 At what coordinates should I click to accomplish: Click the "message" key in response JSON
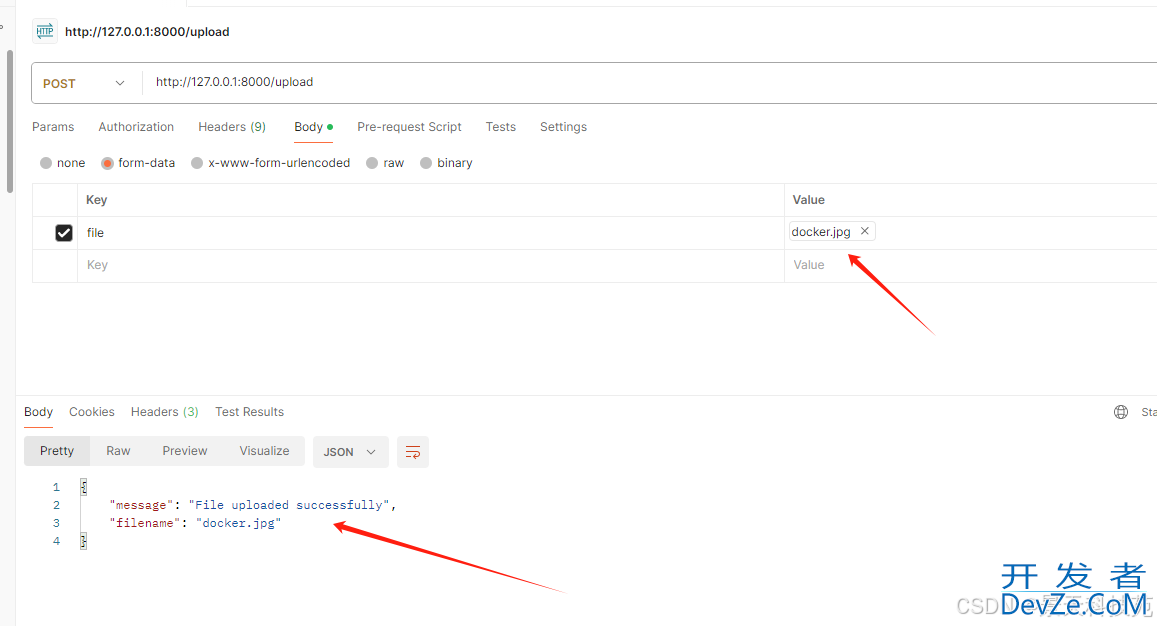(x=141, y=505)
